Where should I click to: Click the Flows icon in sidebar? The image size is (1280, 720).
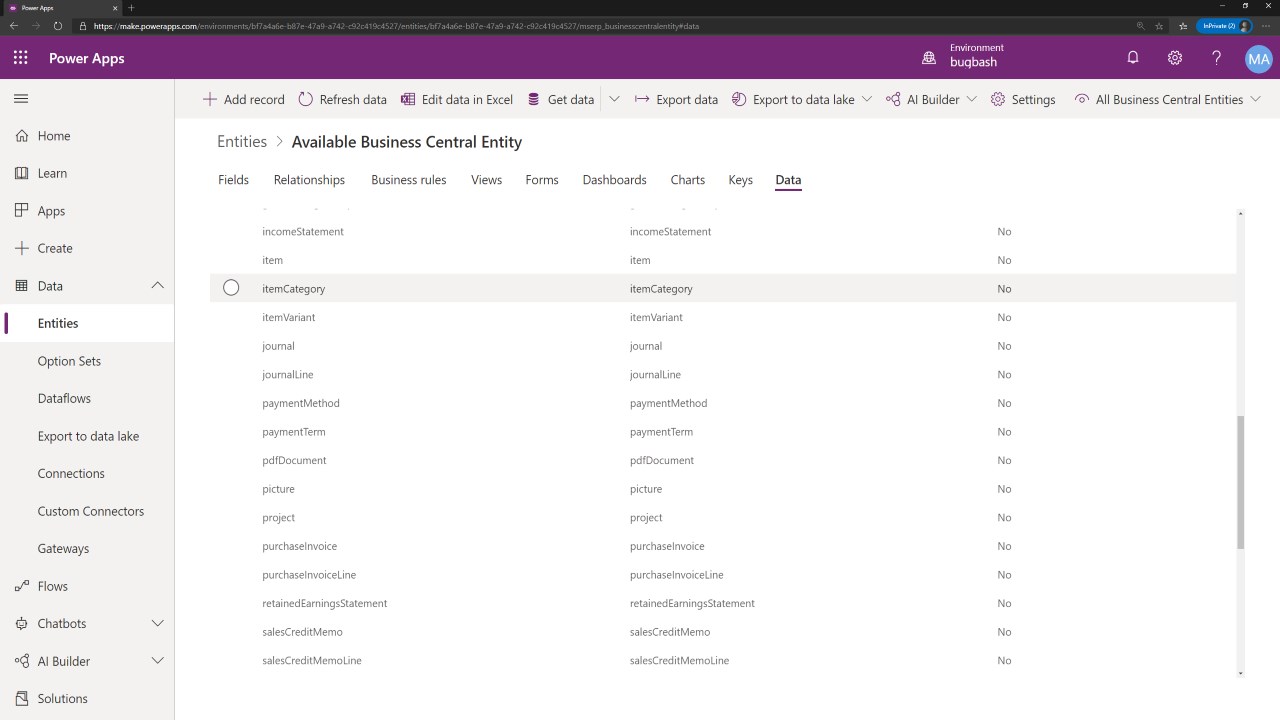pos(21,586)
